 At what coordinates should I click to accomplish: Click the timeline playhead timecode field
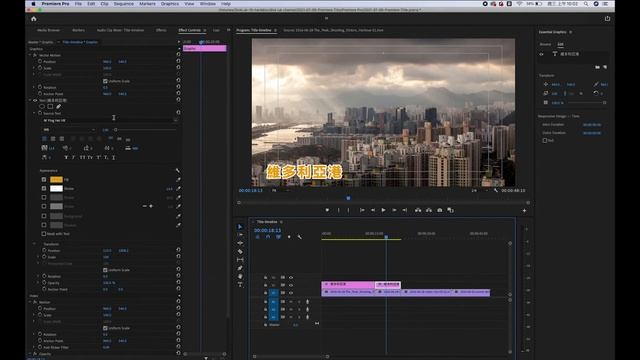pos(267,230)
